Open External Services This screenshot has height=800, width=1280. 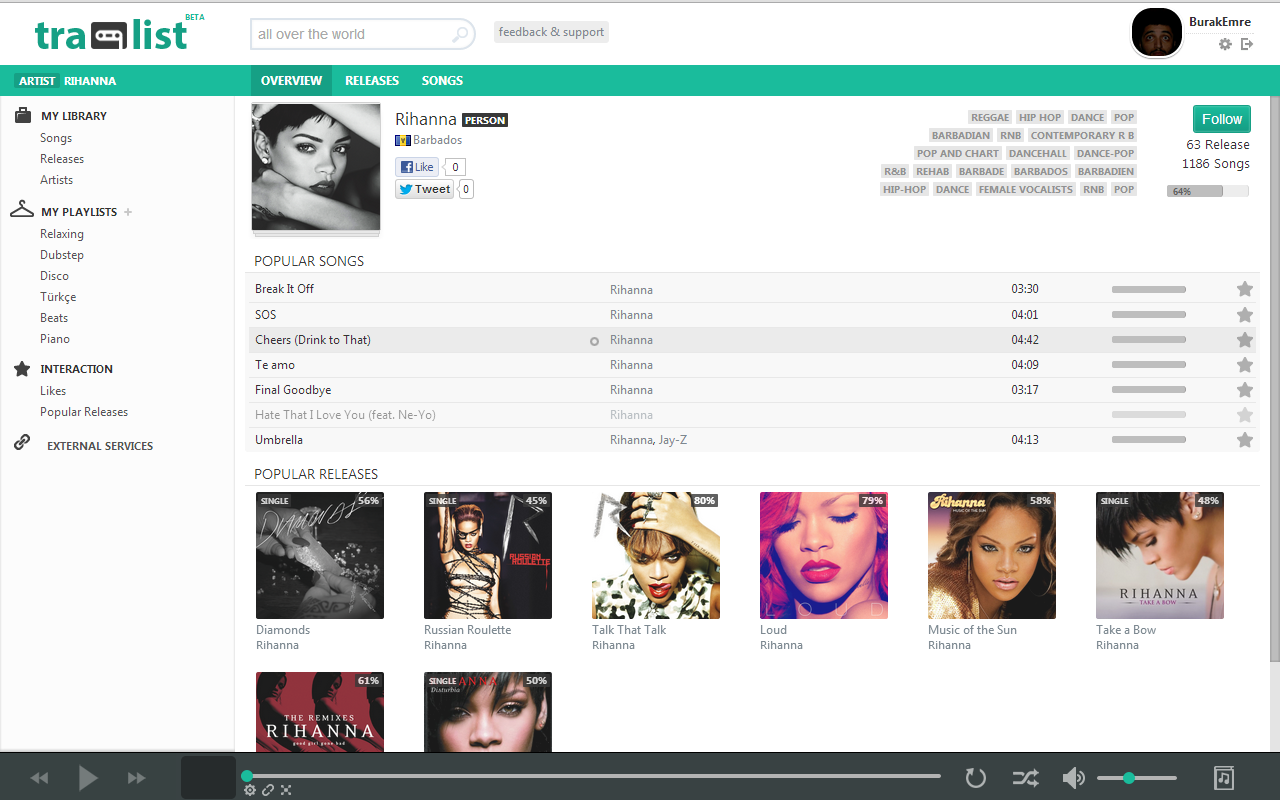[x=100, y=446]
